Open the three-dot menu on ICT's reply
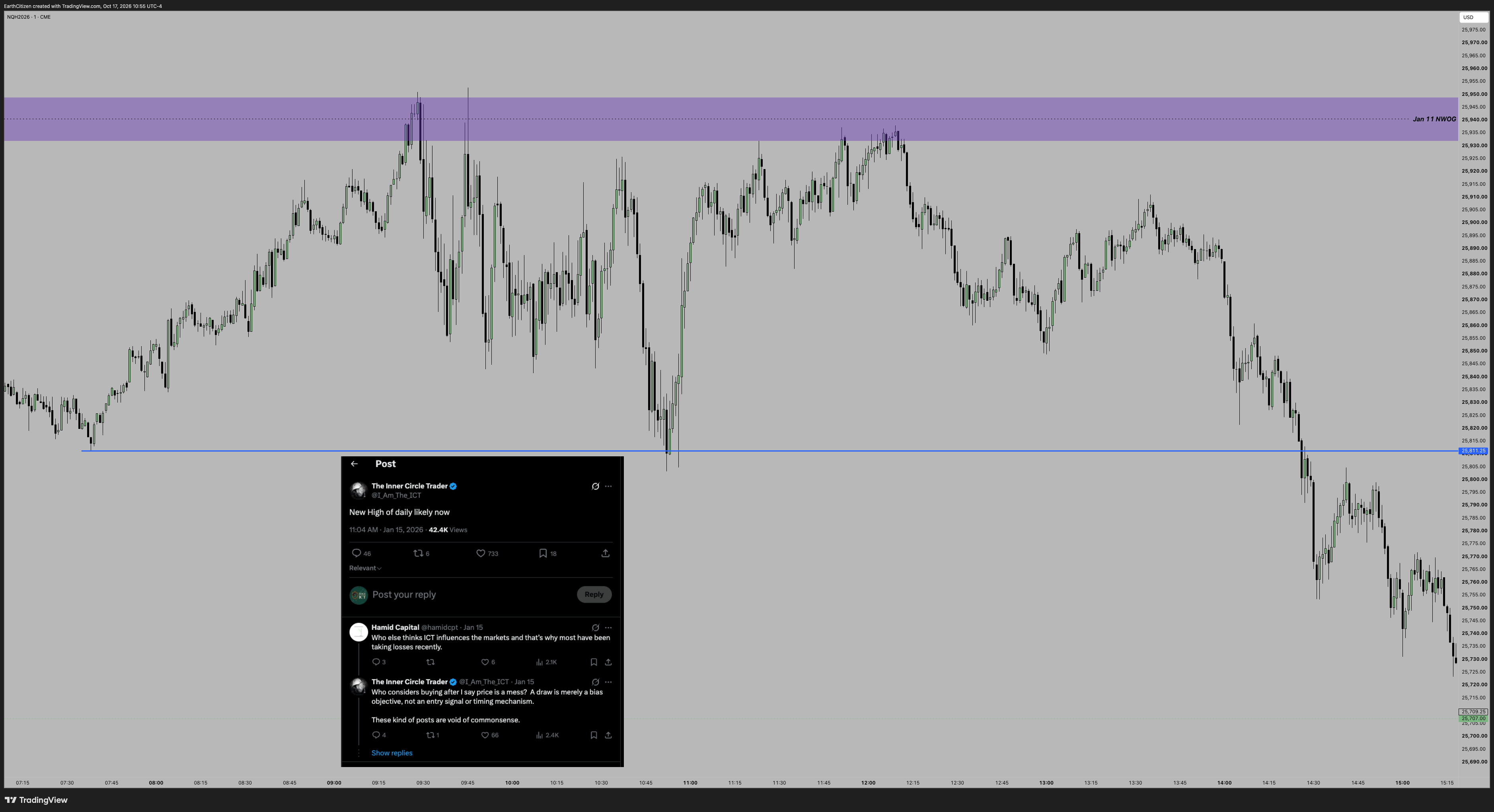 pos(608,682)
